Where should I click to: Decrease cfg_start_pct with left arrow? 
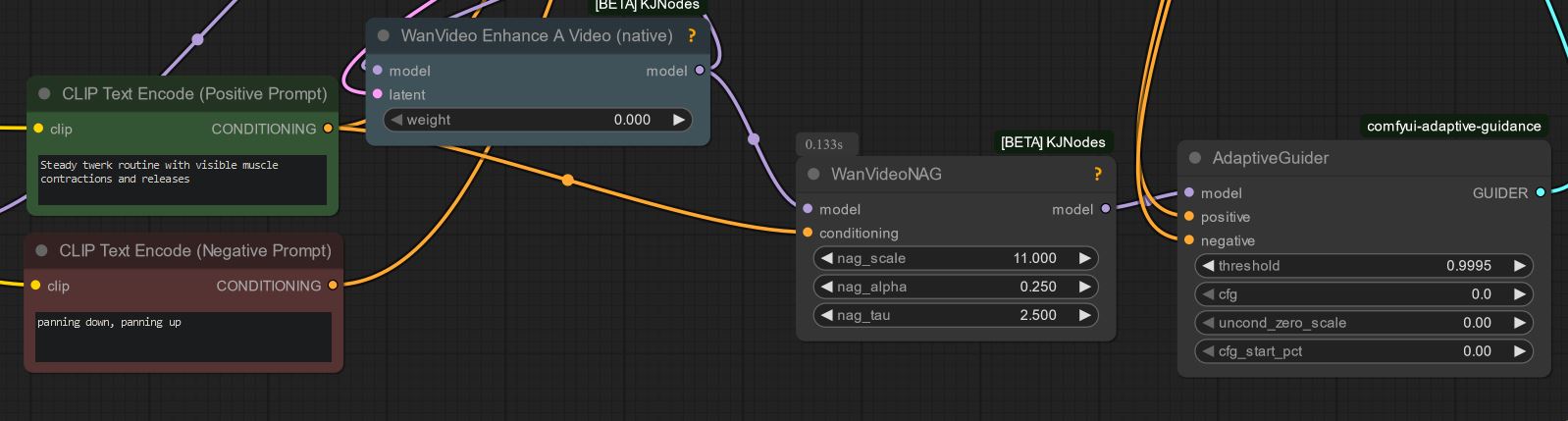1208,350
